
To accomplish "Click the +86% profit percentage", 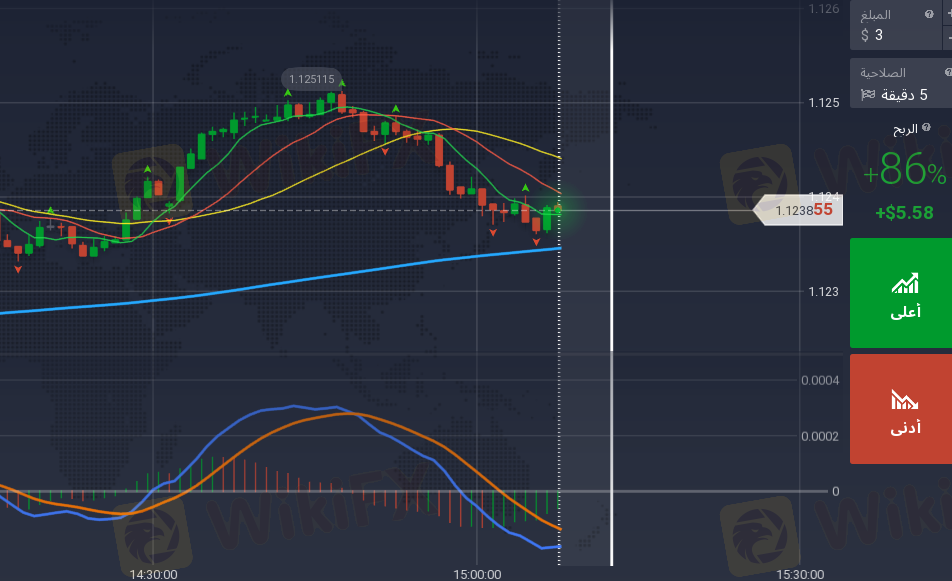I will 904,169.
